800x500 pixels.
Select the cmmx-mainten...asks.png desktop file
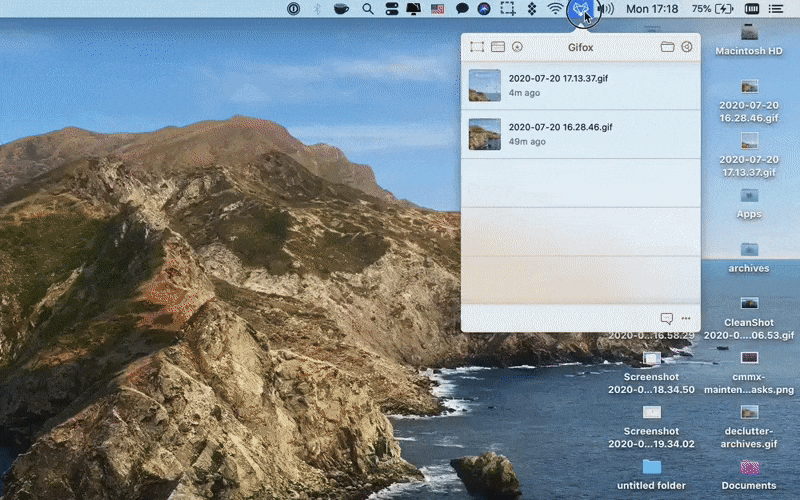point(749,373)
